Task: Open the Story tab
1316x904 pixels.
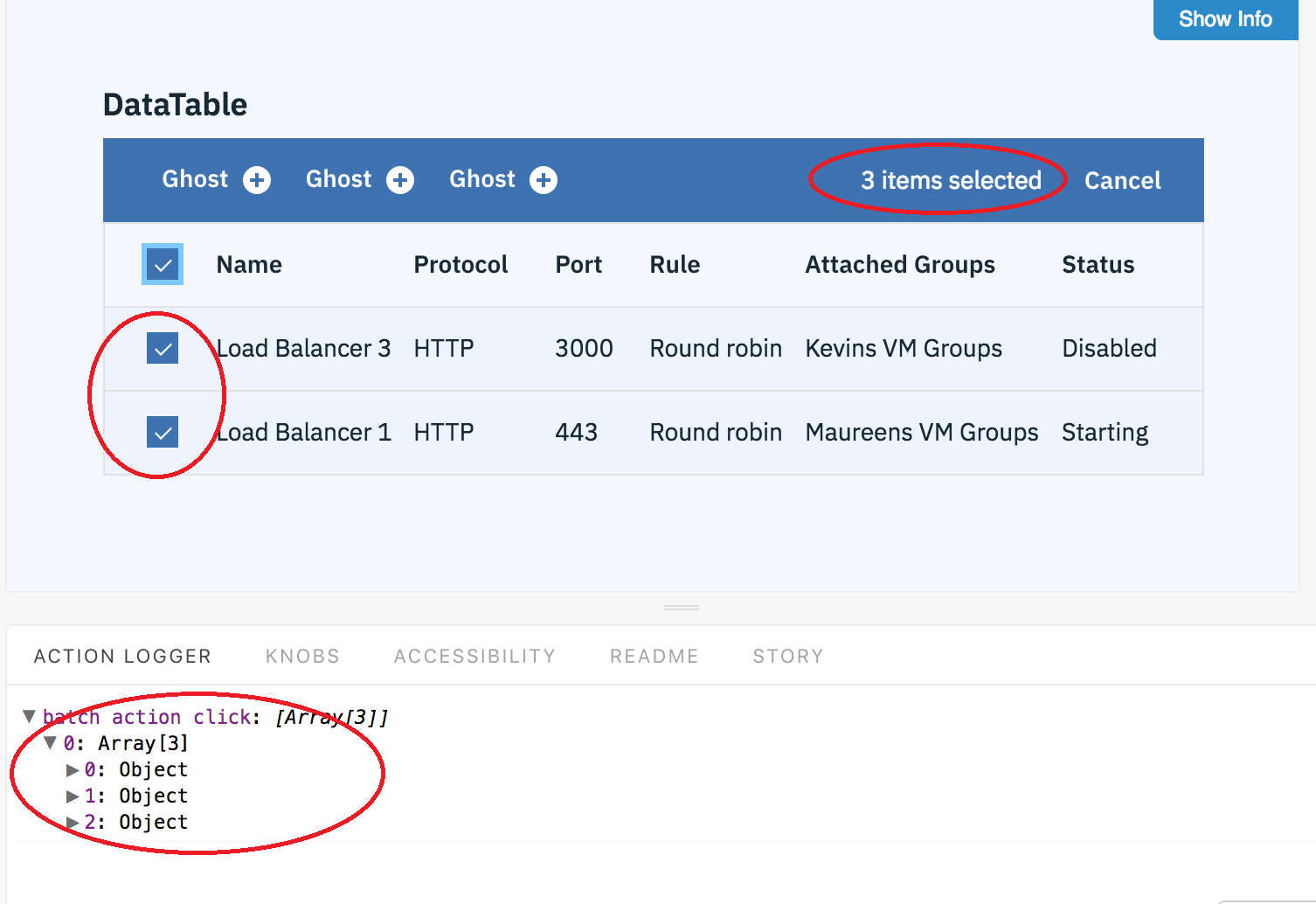Action: coord(787,656)
